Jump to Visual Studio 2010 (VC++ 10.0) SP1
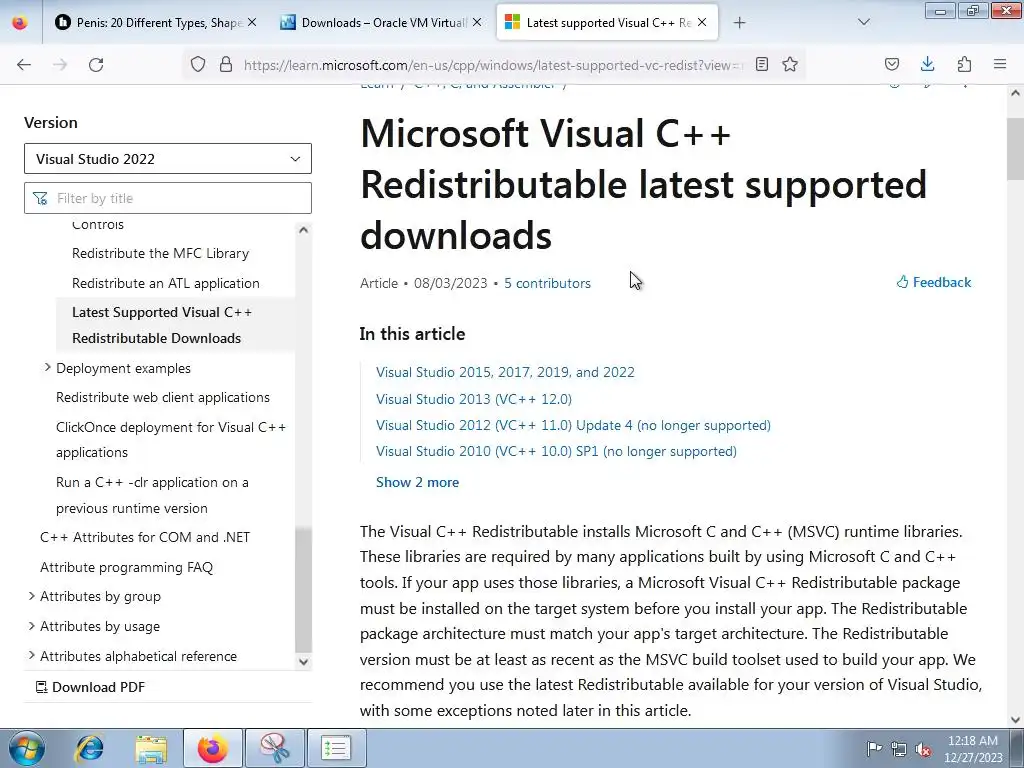 coord(556,451)
